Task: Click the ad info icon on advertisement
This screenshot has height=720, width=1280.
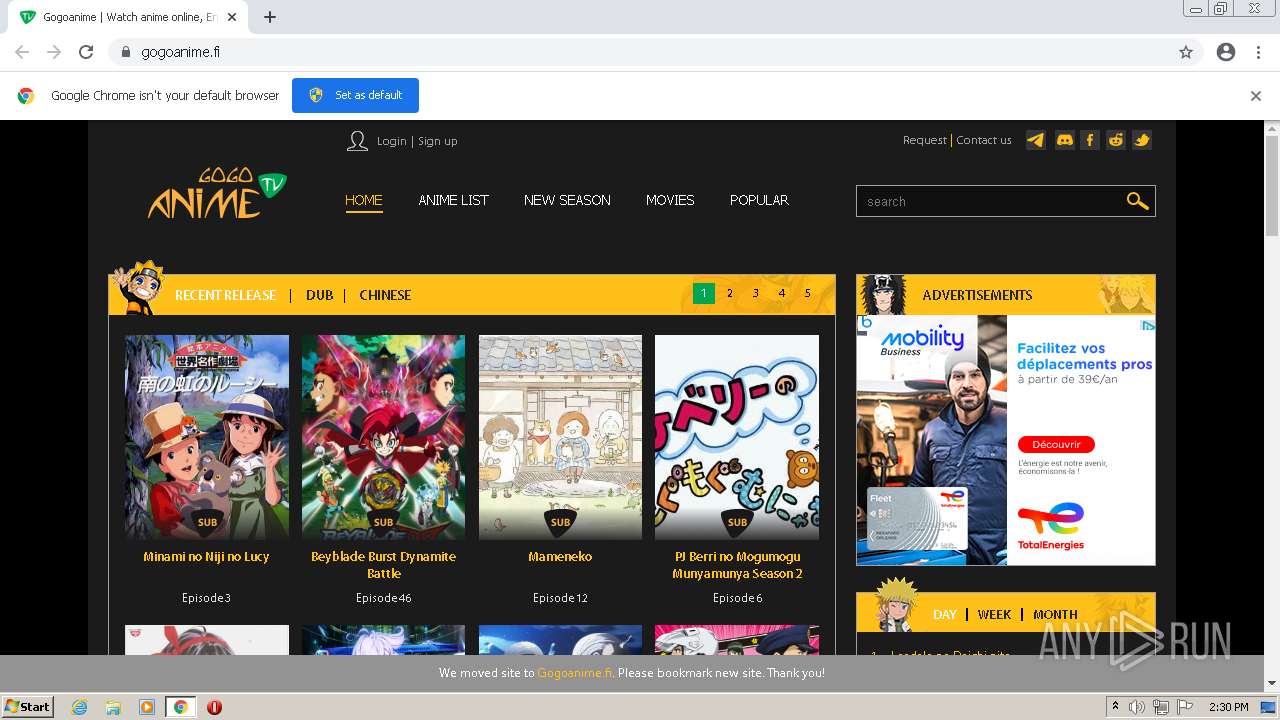Action: coord(1149,325)
